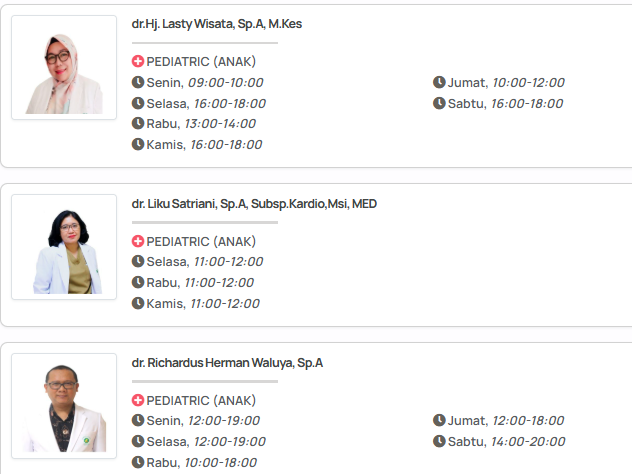Open dr.Hj. Lasty Wisata's name link

[x=216, y=24]
